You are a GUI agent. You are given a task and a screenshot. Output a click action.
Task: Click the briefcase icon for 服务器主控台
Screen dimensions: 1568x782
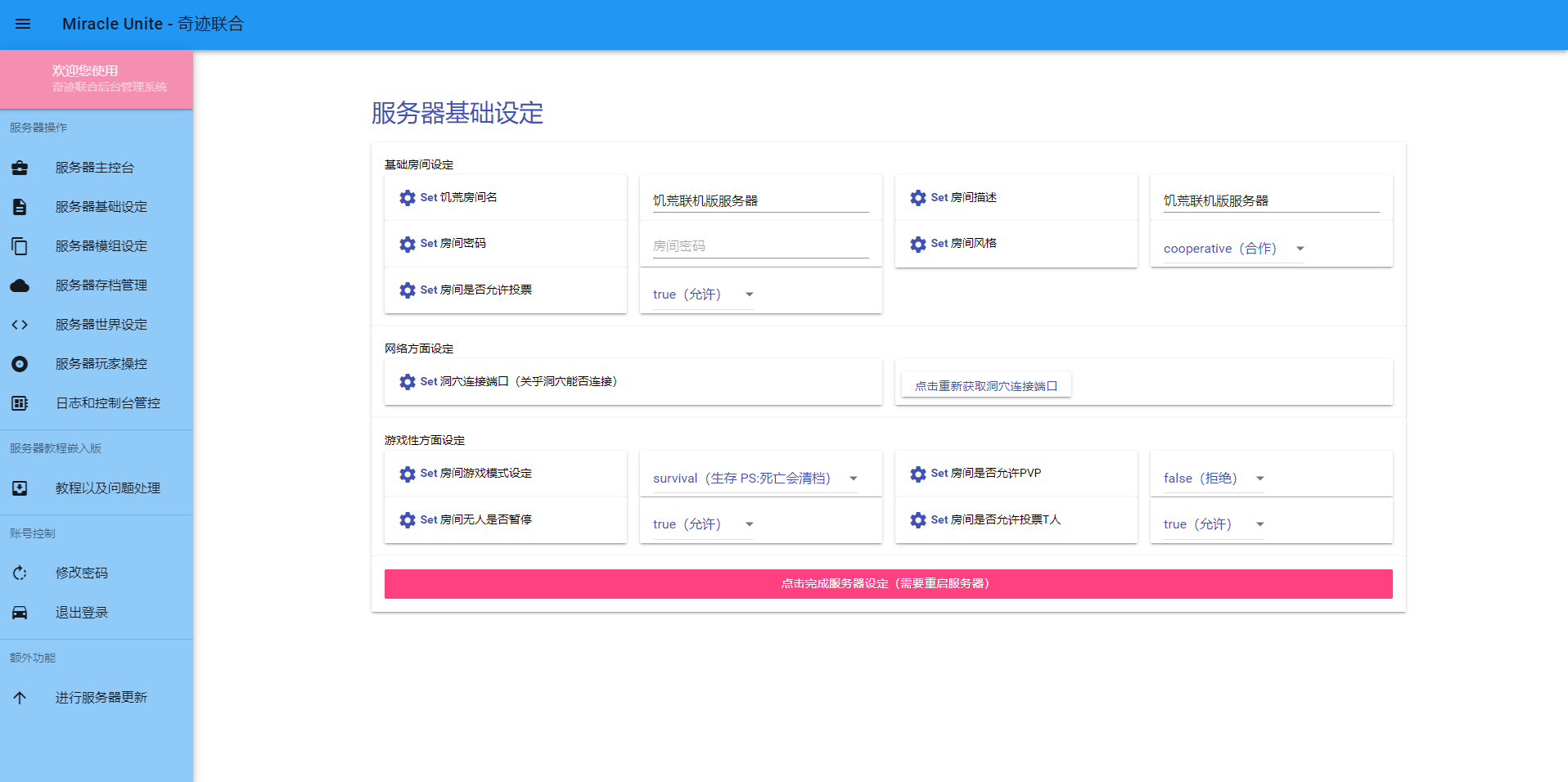pos(20,168)
